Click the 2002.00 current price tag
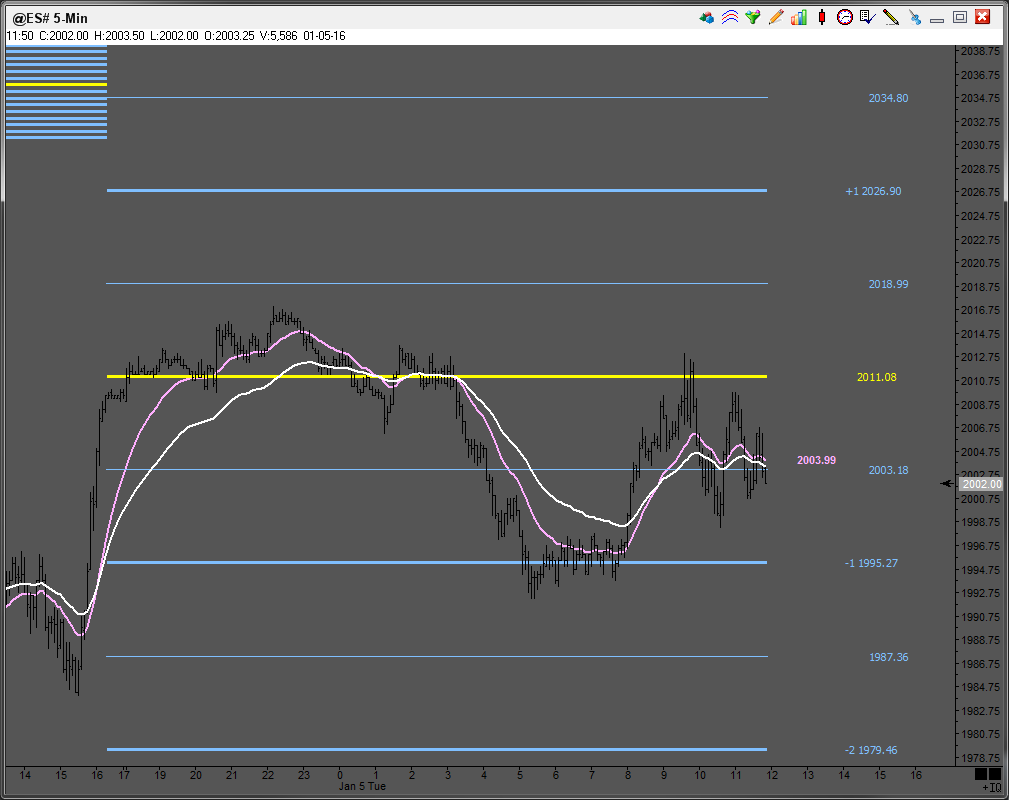Viewport: 1009px width, 800px height. (982, 484)
